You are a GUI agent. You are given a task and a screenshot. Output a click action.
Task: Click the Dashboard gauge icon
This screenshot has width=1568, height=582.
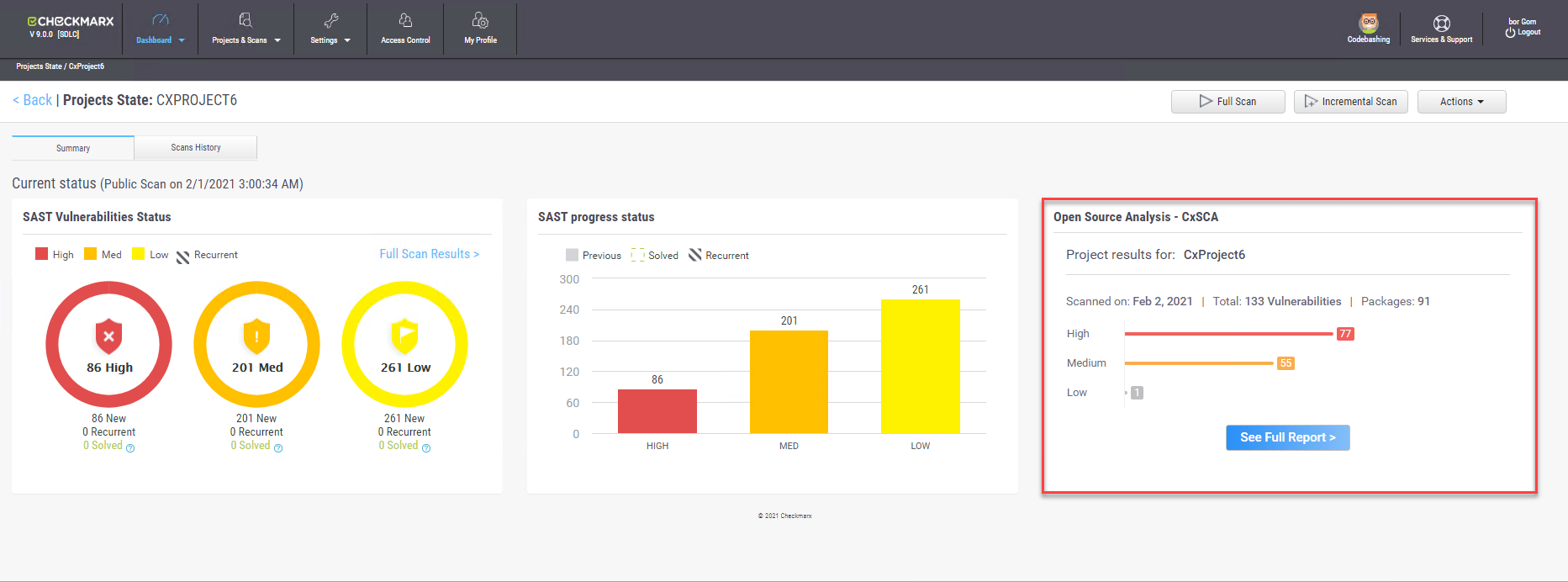click(160, 20)
